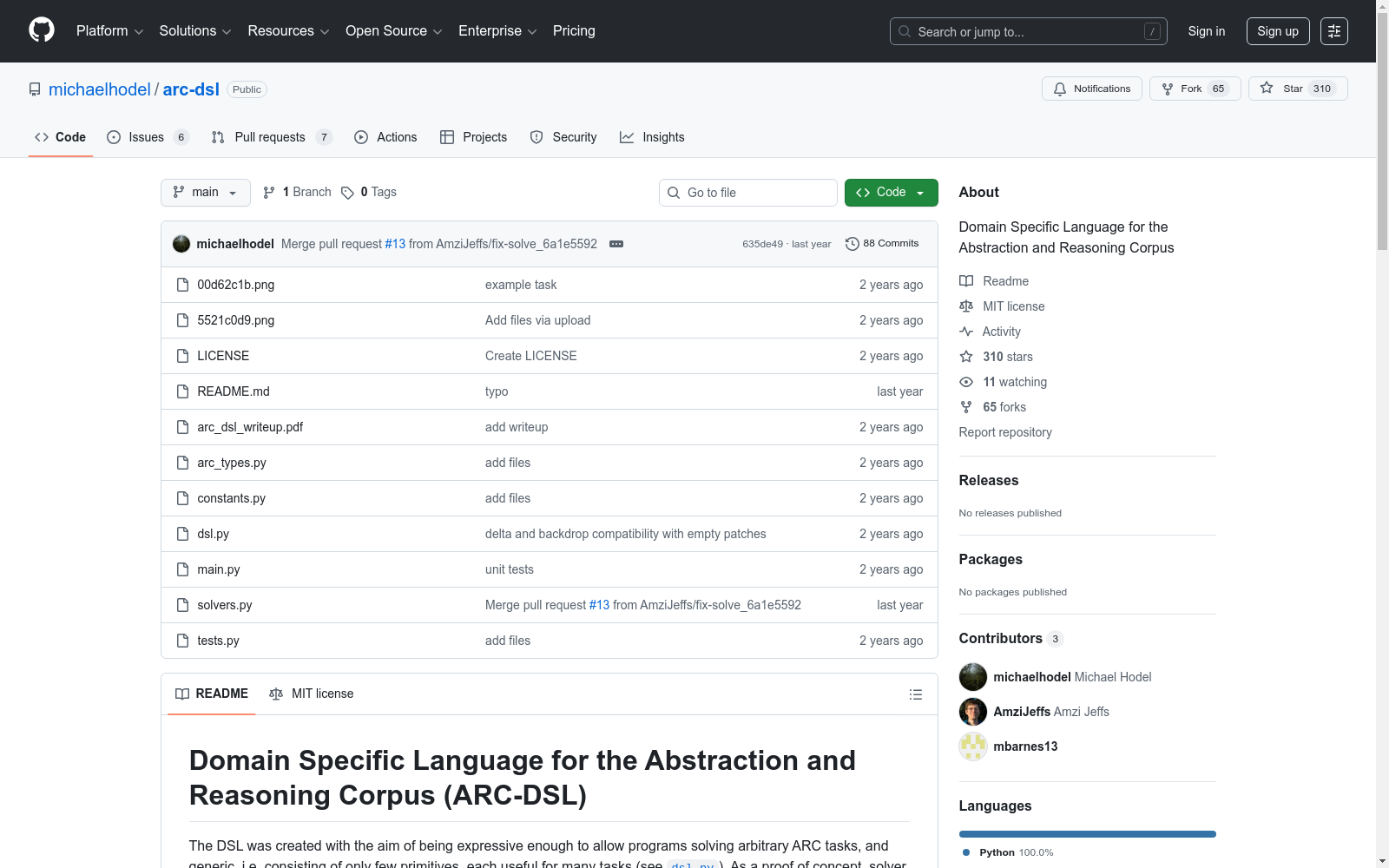This screenshot has width=1389, height=868.
Task: Open the README outline icon
Action: tap(915, 694)
